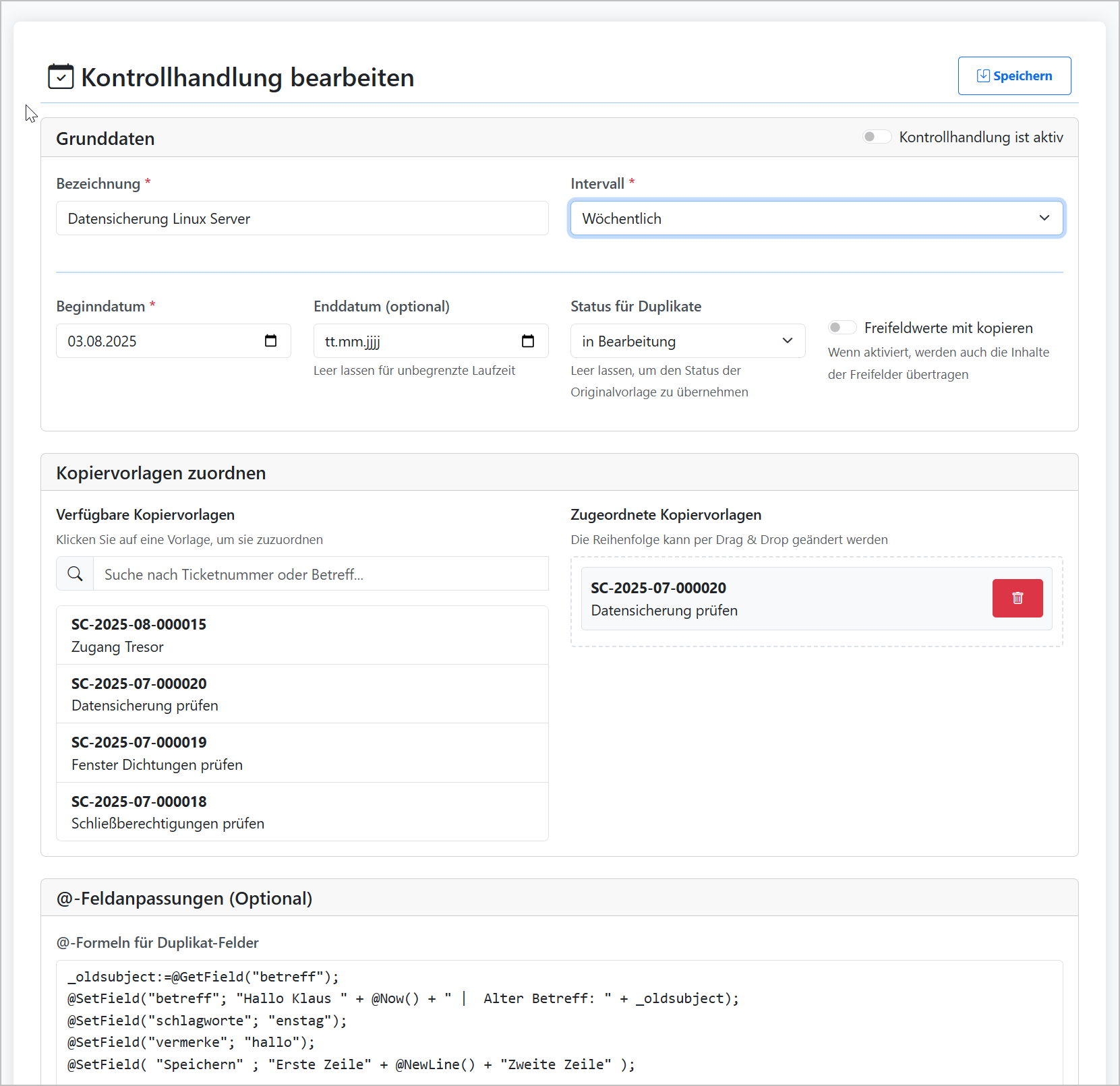Click the magnifier search icon

pyautogui.click(x=75, y=574)
